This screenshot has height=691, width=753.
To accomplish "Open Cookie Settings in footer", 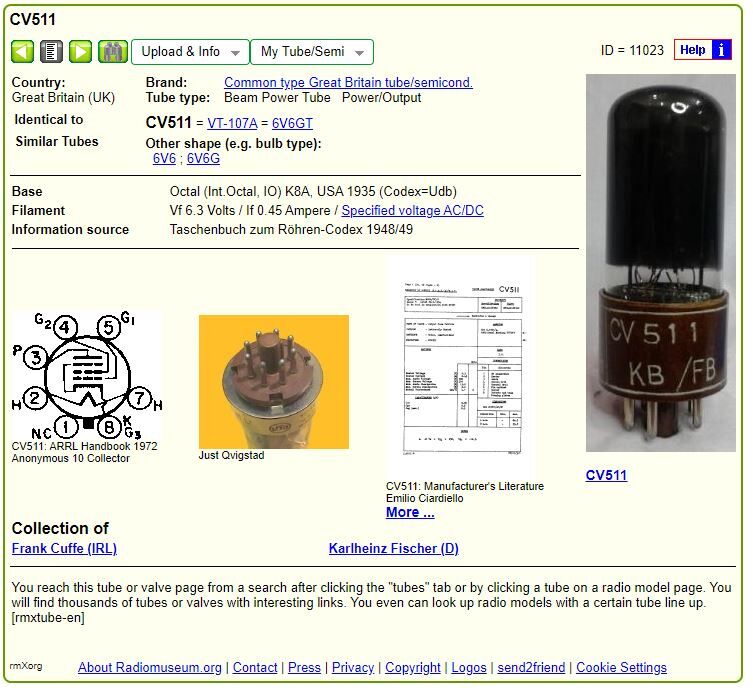I will pos(621,667).
